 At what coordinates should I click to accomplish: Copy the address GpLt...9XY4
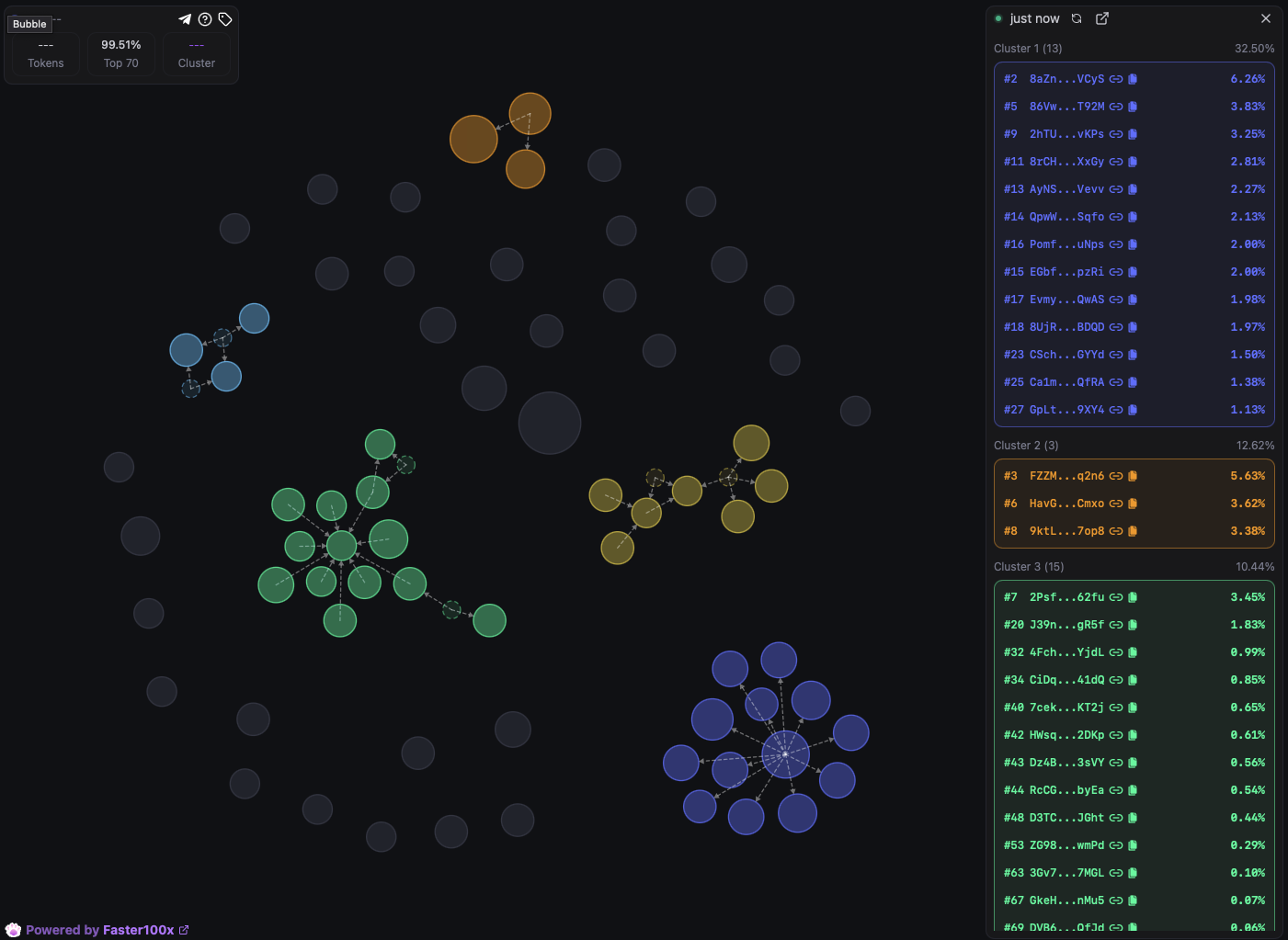coord(1133,410)
